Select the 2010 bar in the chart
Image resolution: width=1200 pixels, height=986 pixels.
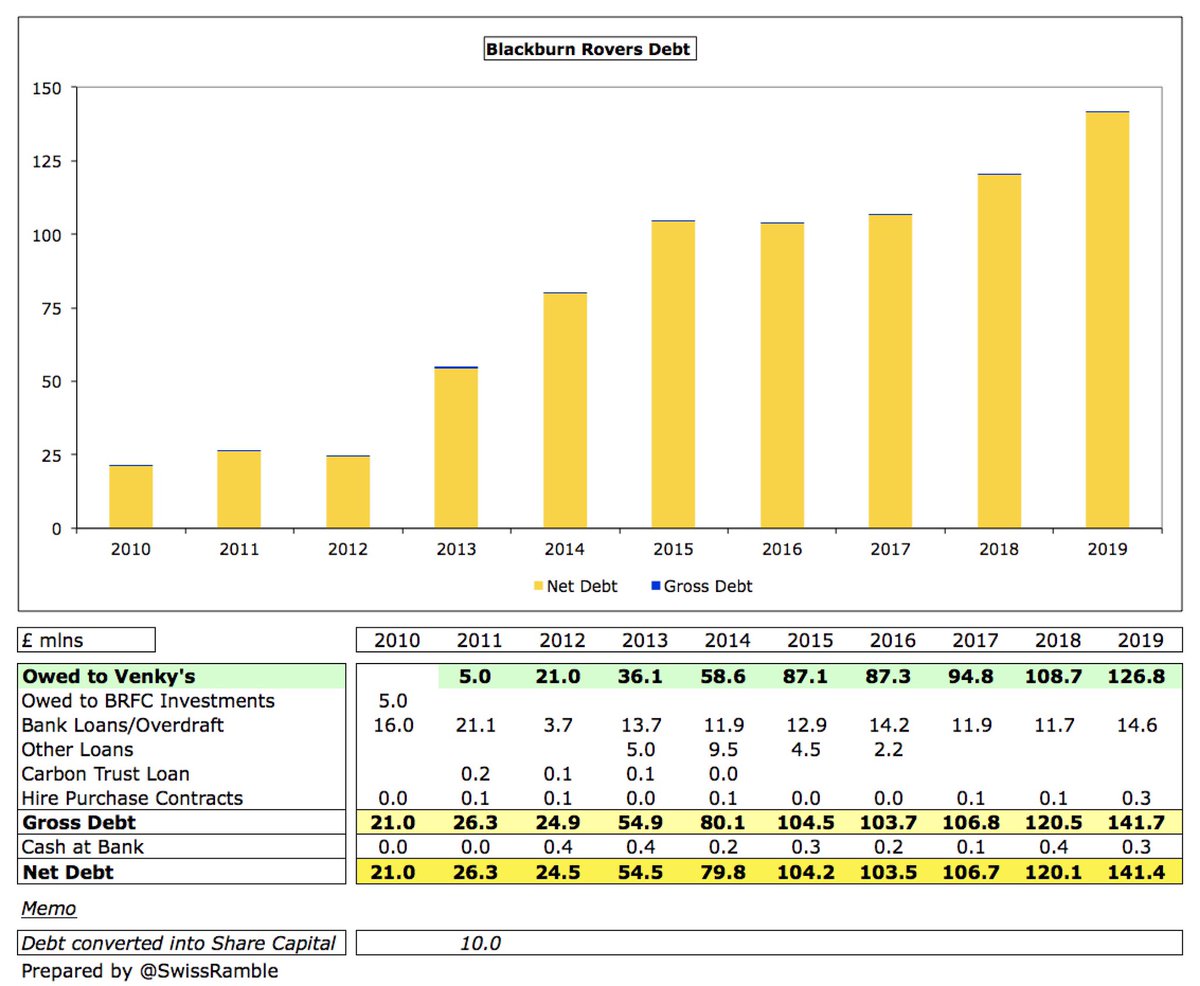pyautogui.click(x=131, y=497)
